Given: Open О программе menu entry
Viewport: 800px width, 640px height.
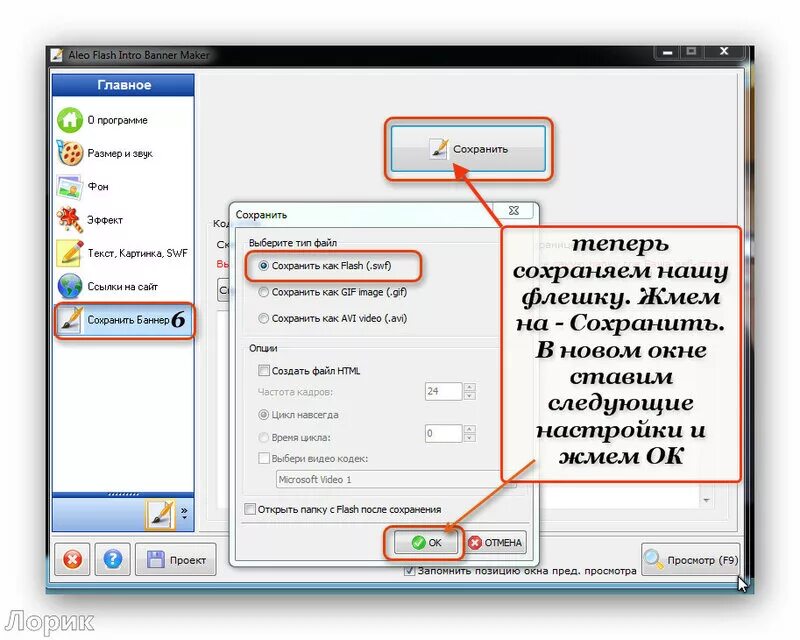Looking at the screenshot, I should click(117, 120).
